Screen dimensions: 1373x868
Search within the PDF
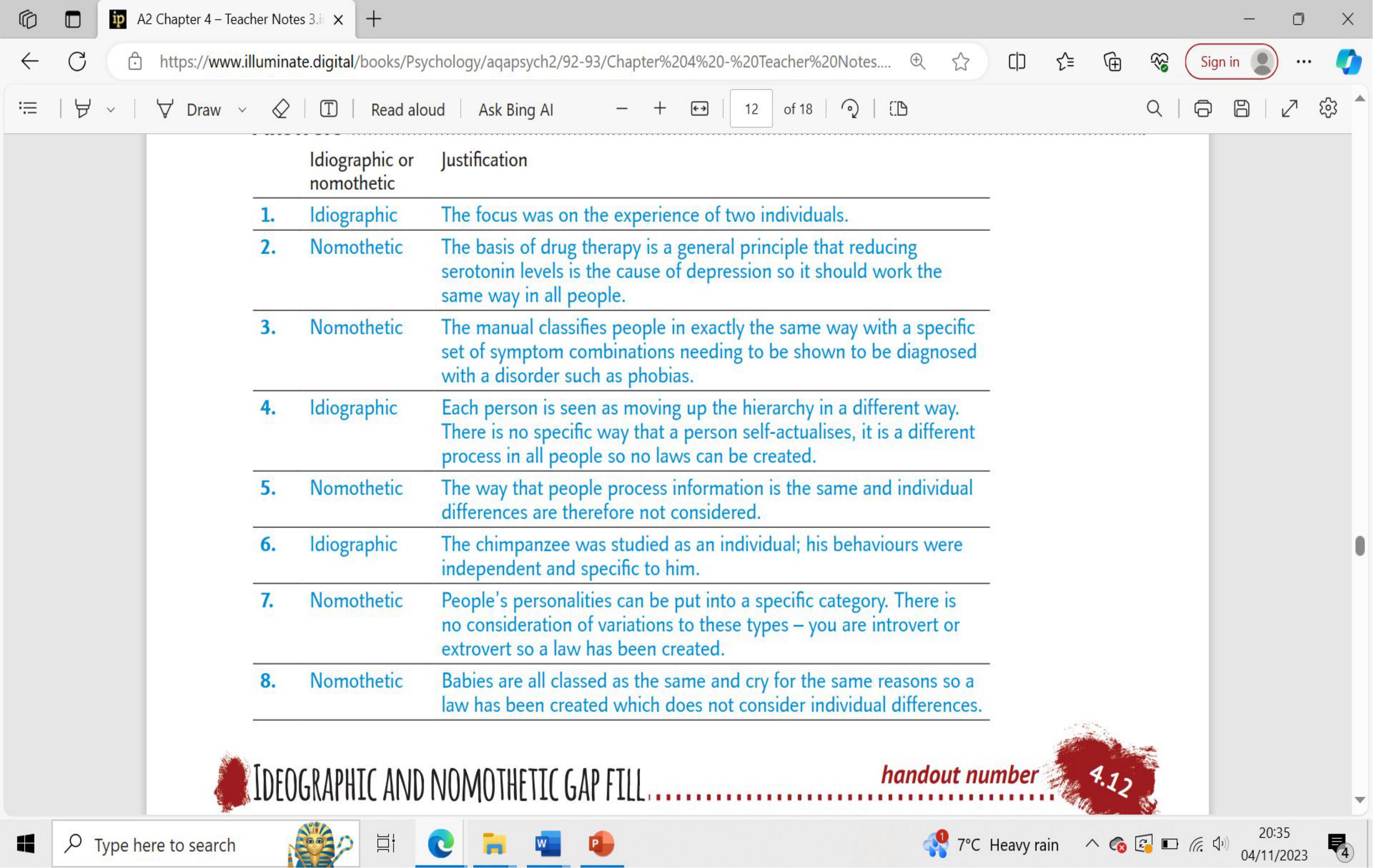pyautogui.click(x=1154, y=108)
